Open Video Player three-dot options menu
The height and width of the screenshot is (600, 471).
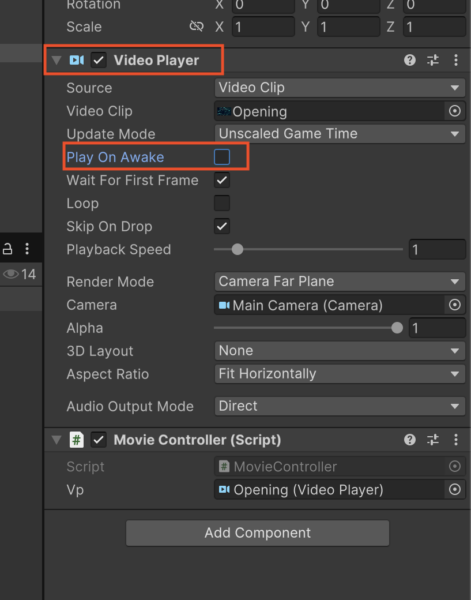pyautogui.click(x=456, y=60)
